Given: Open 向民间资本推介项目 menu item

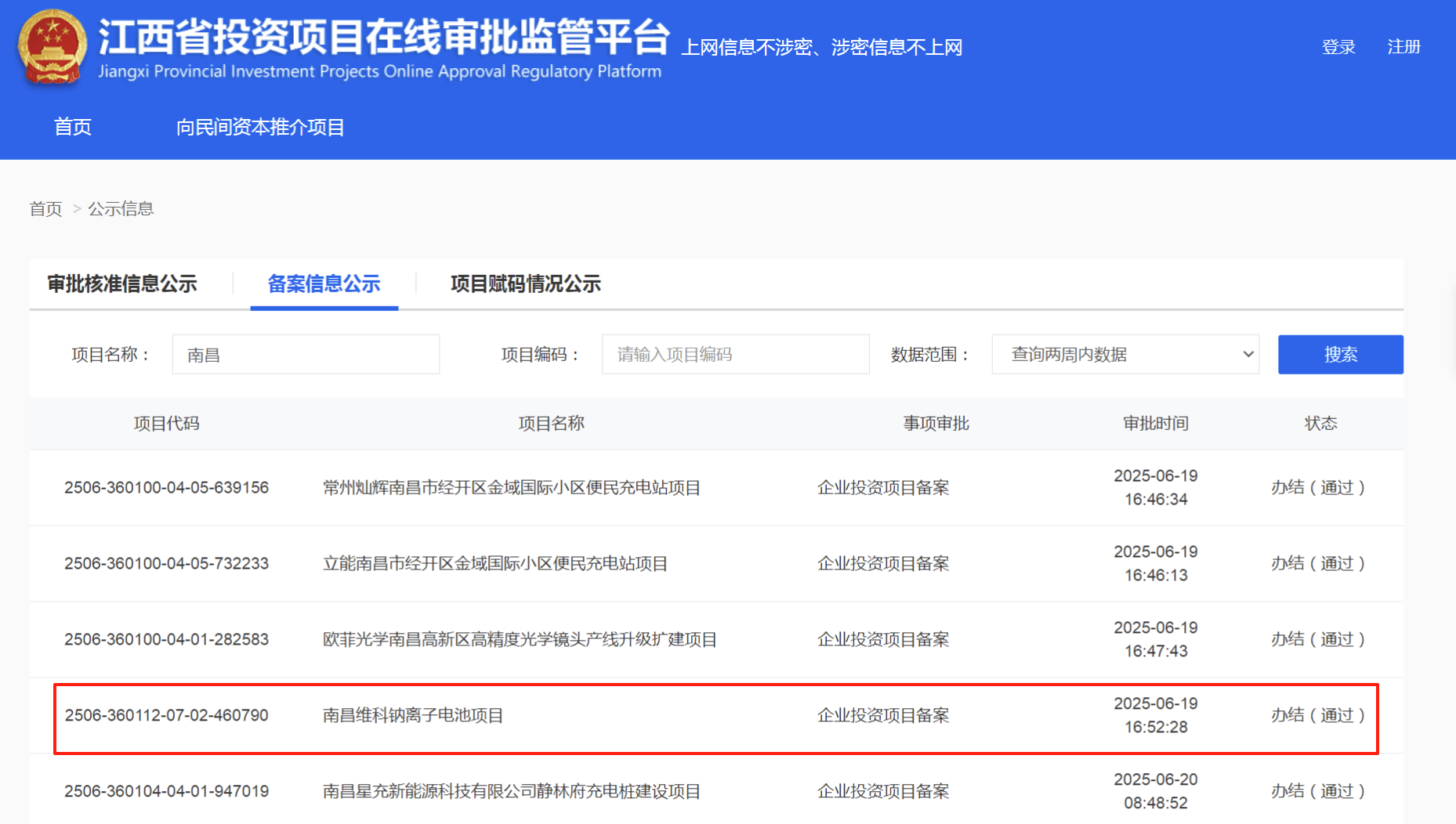Looking at the screenshot, I should pyautogui.click(x=260, y=127).
